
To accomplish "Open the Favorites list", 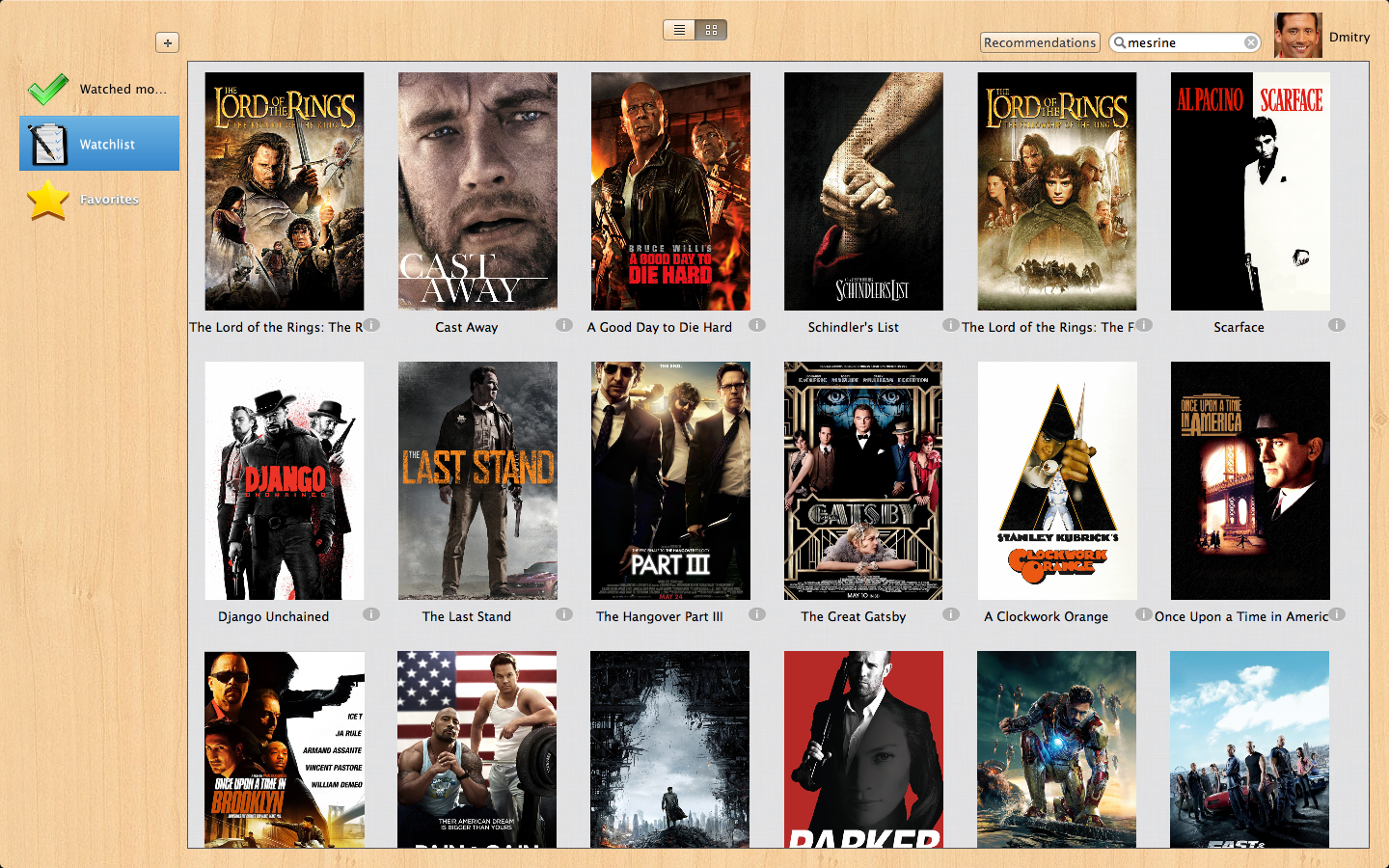I will coord(99,199).
